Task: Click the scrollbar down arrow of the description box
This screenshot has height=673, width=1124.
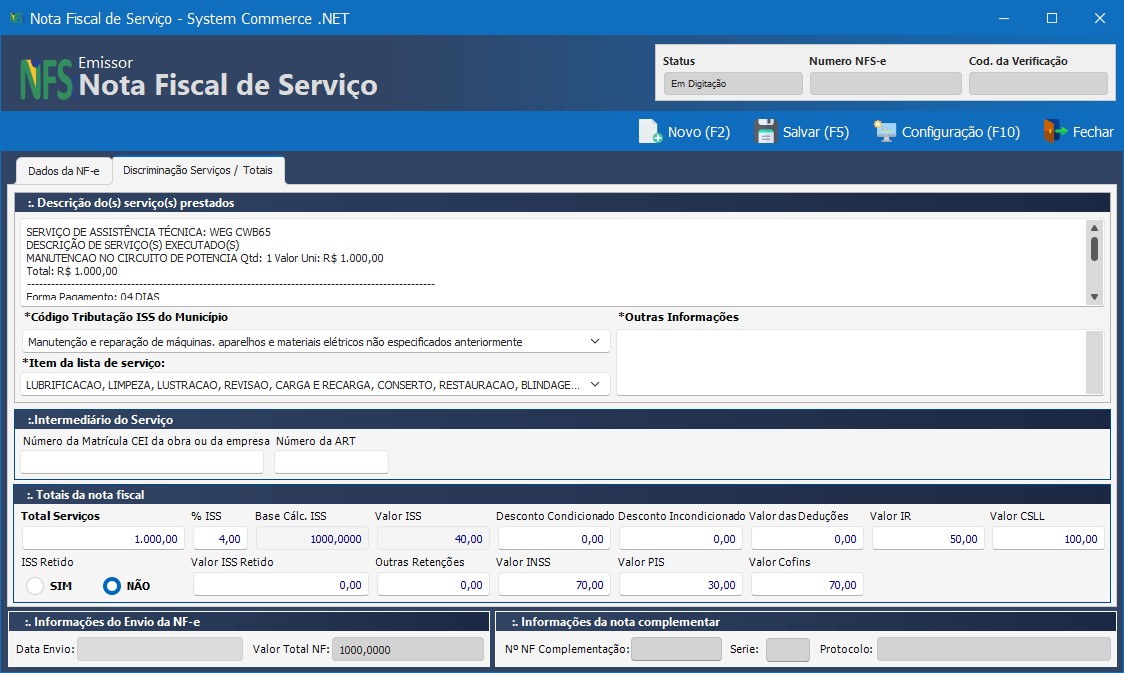Action: (1095, 296)
